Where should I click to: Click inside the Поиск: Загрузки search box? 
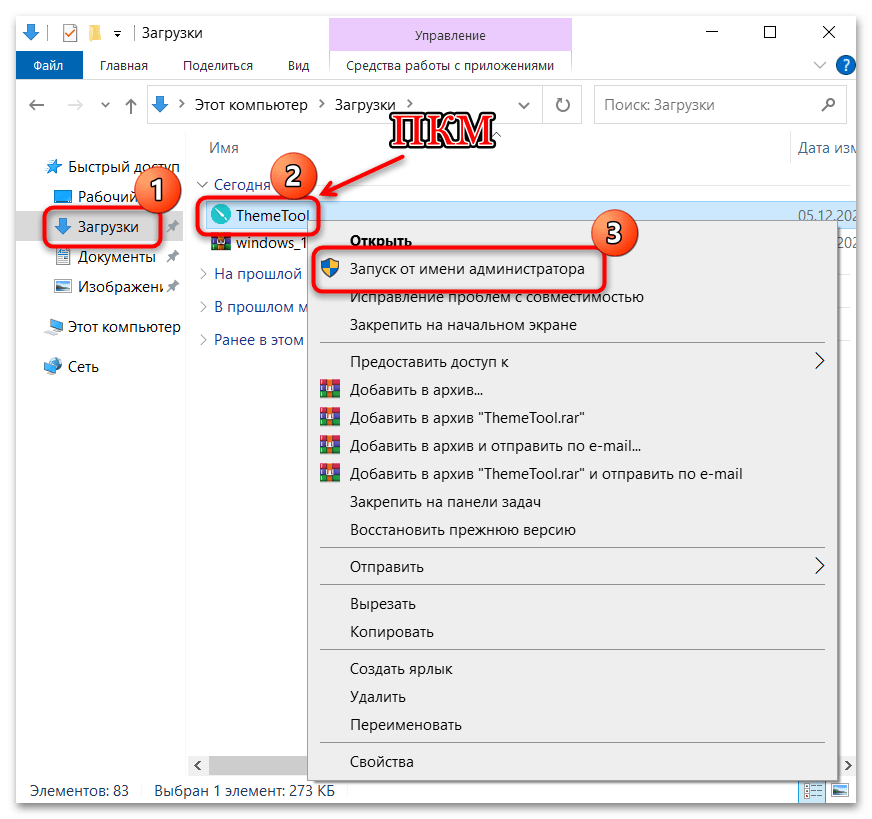[x=700, y=104]
